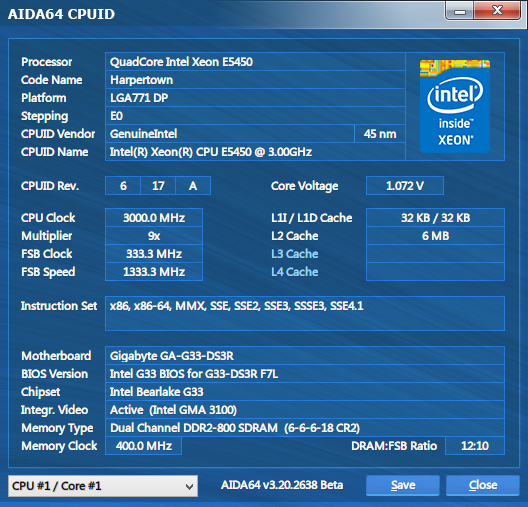Click the Multiplier 9x value
This screenshot has width=528, height=507.
pyautogui.click(x=154, y=236)
